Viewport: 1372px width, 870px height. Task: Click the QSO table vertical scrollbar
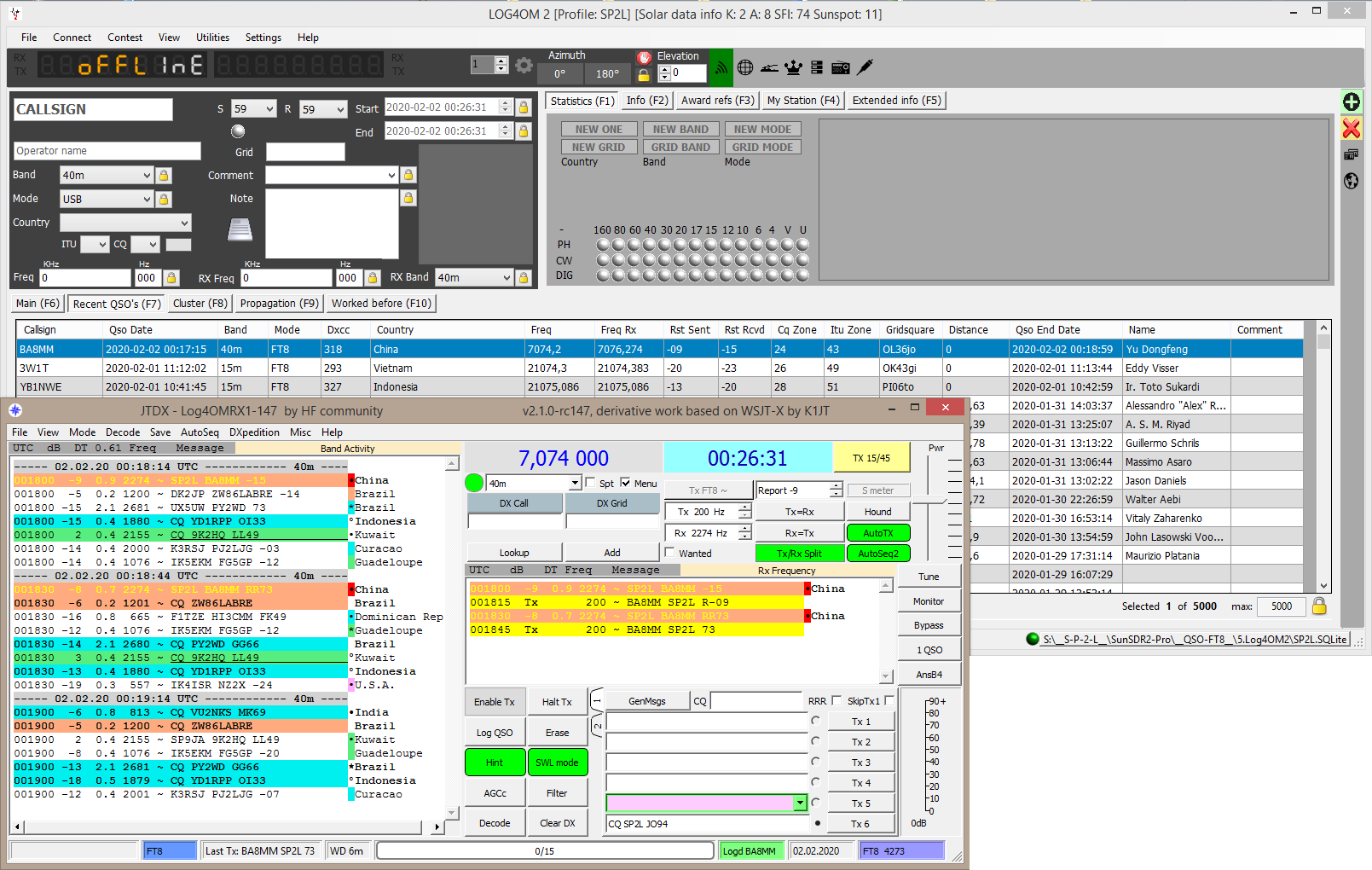(x=1323, y=456)
